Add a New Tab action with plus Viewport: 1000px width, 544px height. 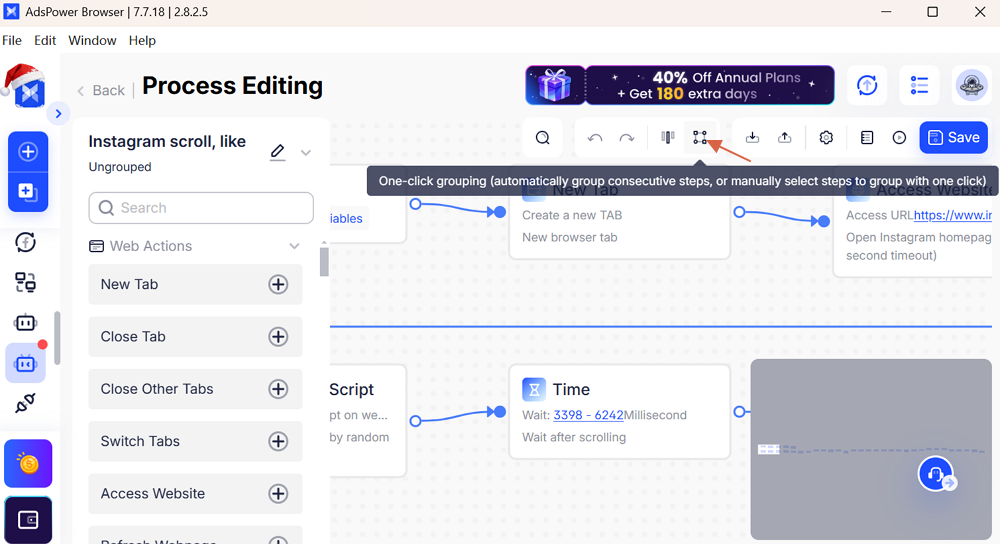point(278,284)
